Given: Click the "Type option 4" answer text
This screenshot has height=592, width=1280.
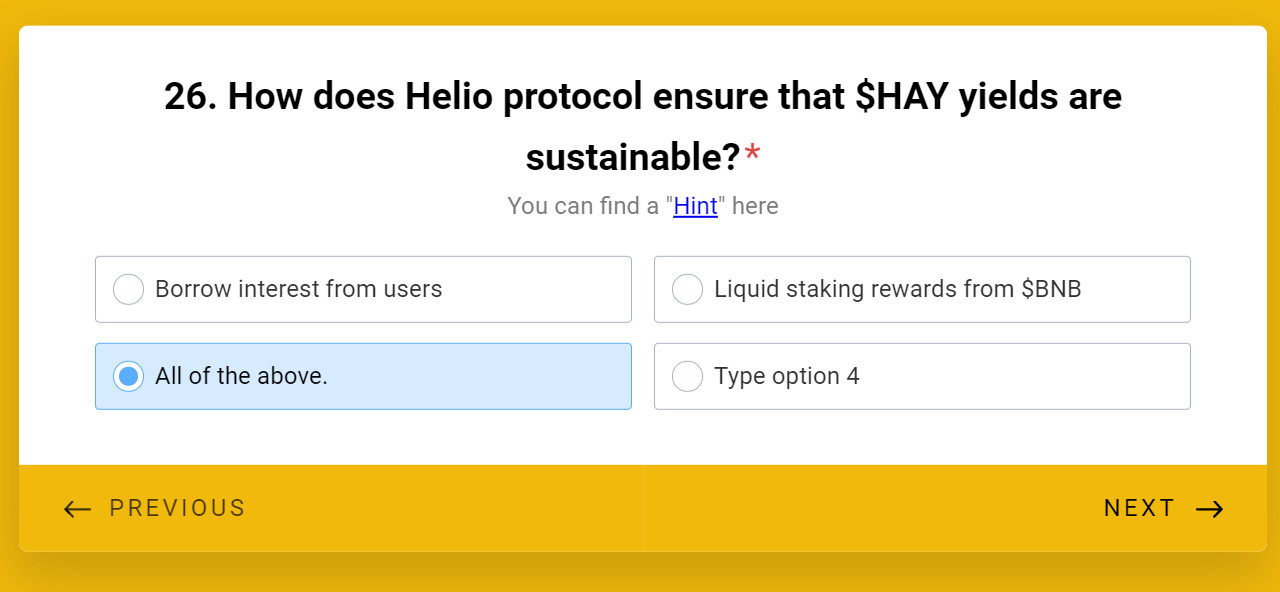Looking at the screenshot, I should (786, 376).
